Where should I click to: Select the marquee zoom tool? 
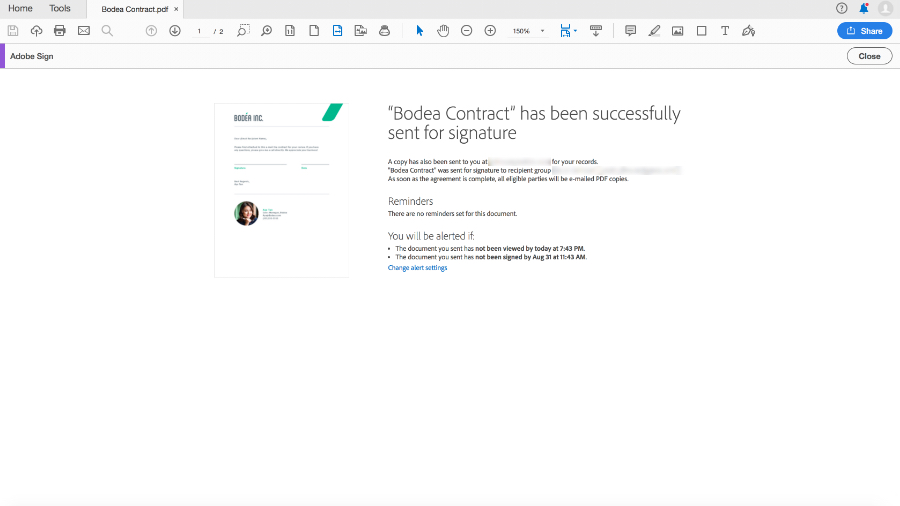tap(243, 30)
